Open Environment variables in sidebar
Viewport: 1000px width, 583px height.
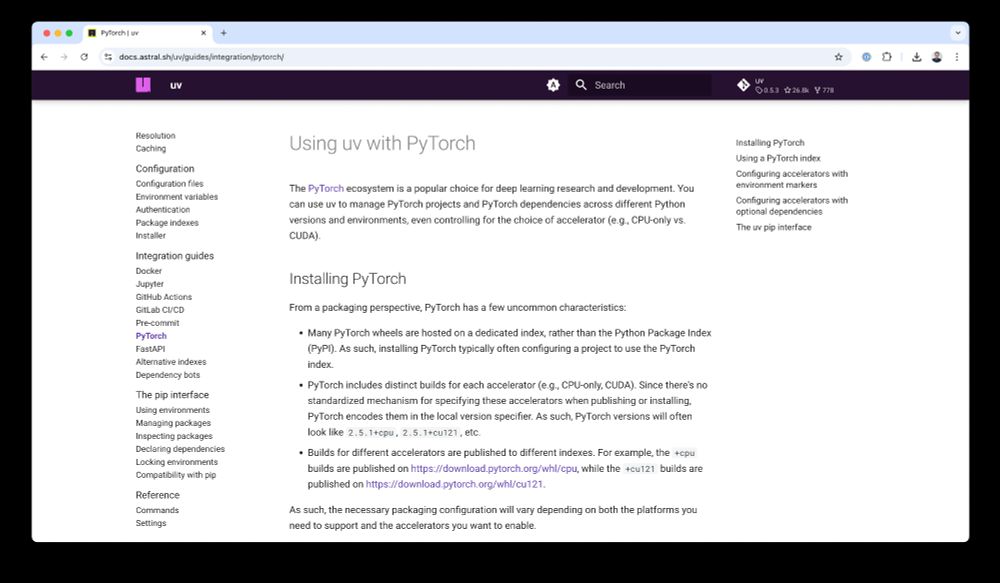177,196
